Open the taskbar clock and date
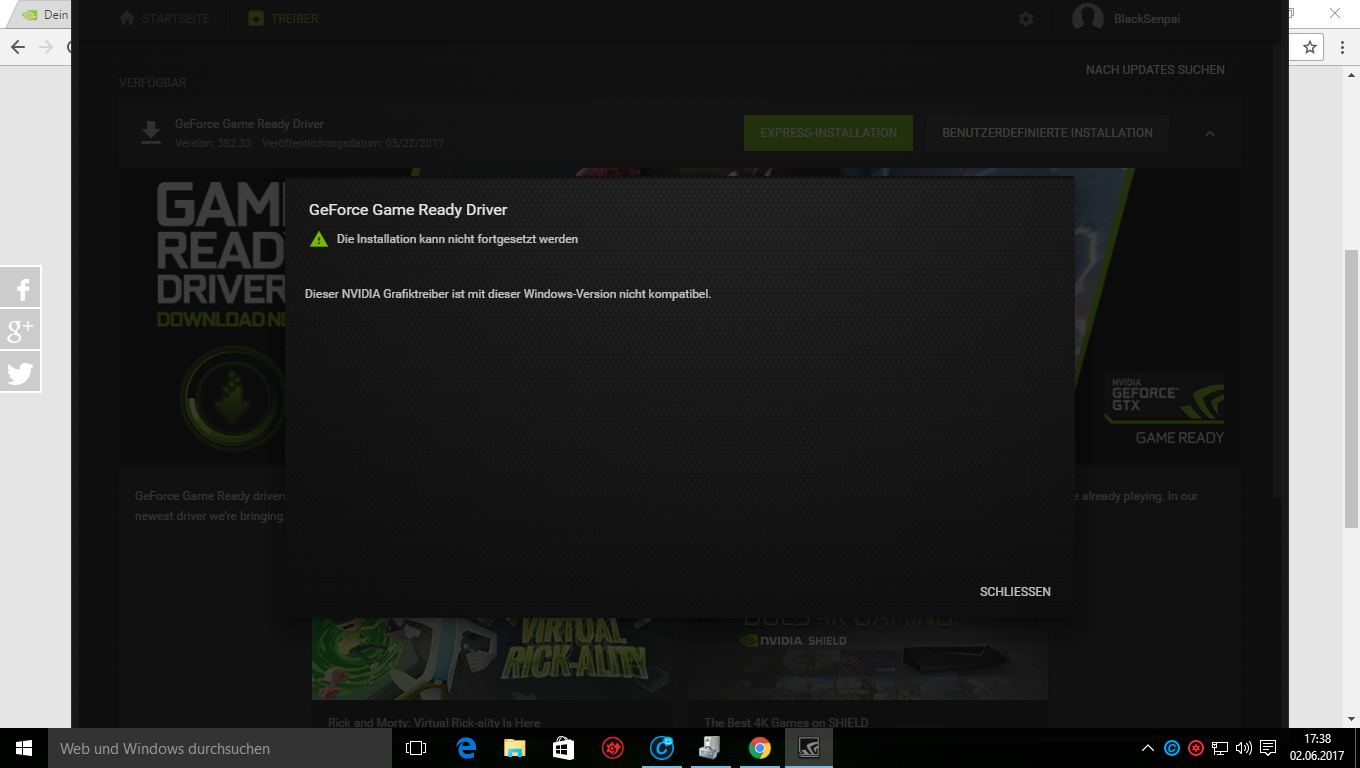The width and height of the screenshot is (1360, 768). click(x=1316, y=748)
